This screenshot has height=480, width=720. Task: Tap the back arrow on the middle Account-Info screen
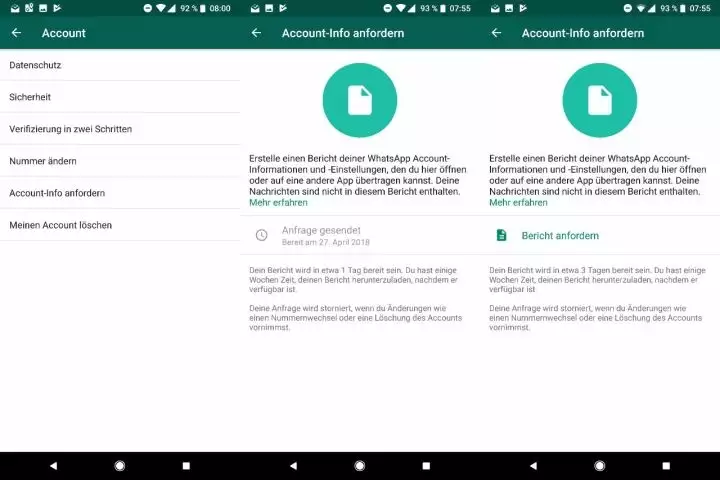click(256, 33)
